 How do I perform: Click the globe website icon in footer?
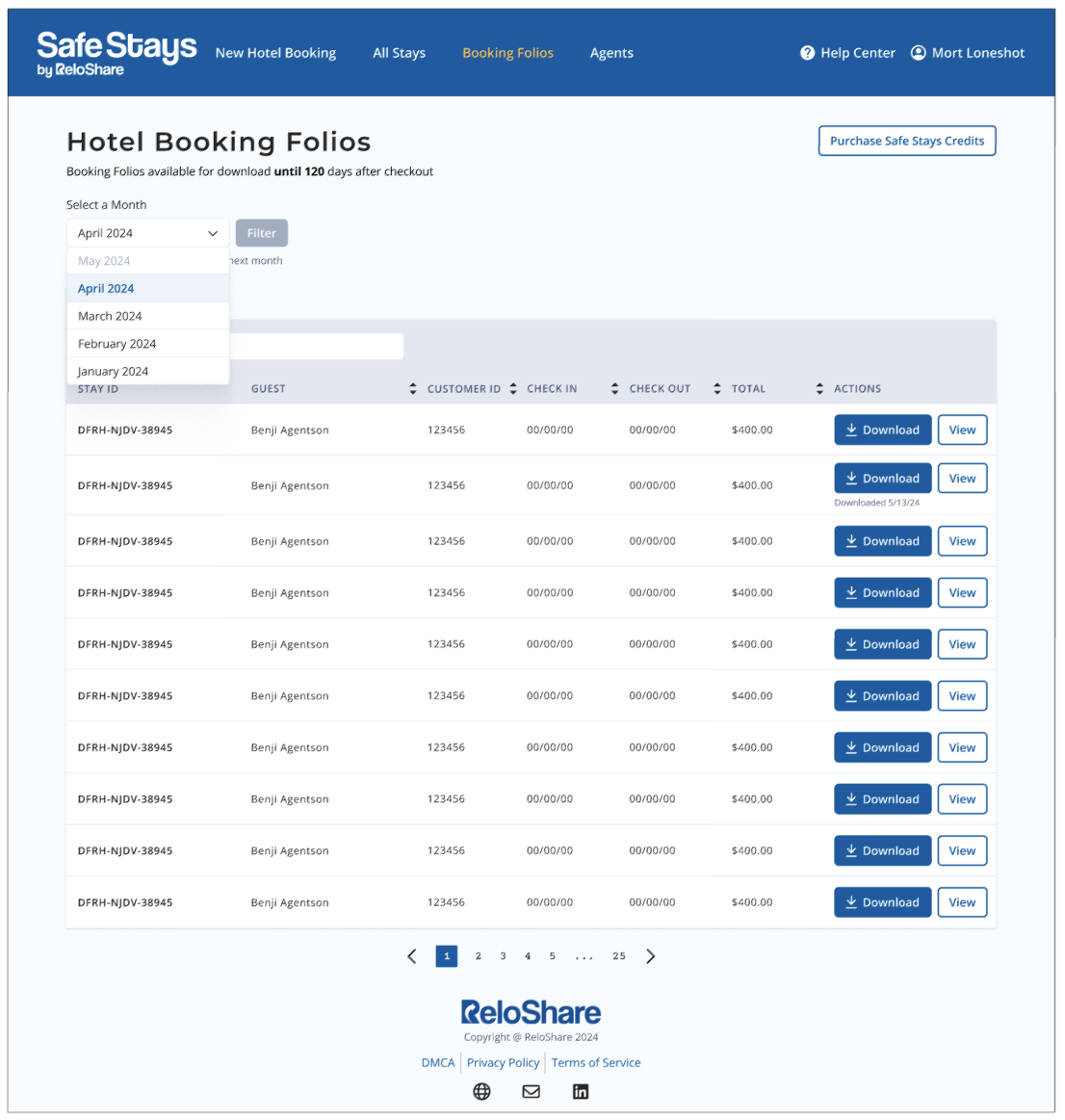481,1091
